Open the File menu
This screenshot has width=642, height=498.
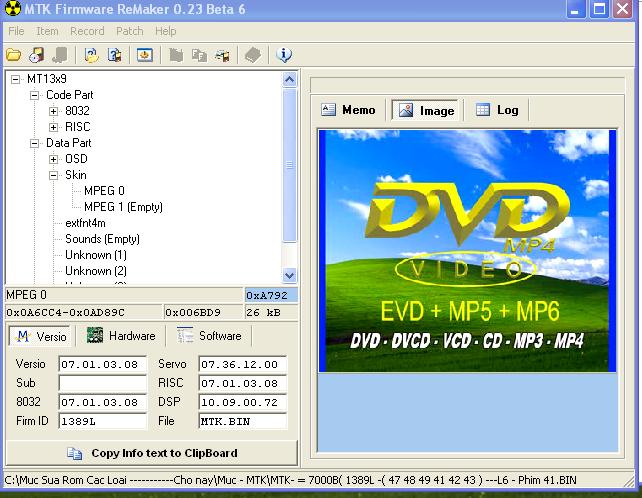[16, 31]
